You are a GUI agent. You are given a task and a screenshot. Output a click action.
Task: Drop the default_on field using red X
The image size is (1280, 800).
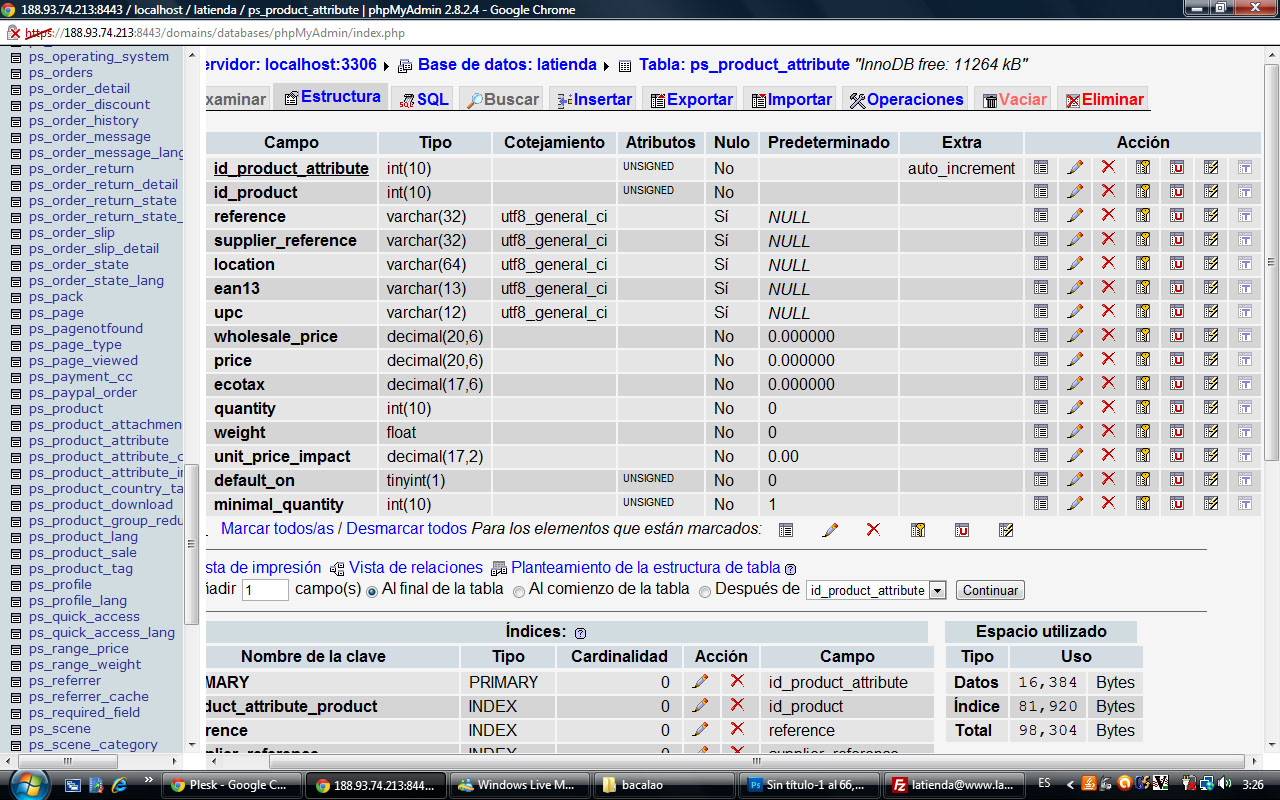tap(1108, 479)
